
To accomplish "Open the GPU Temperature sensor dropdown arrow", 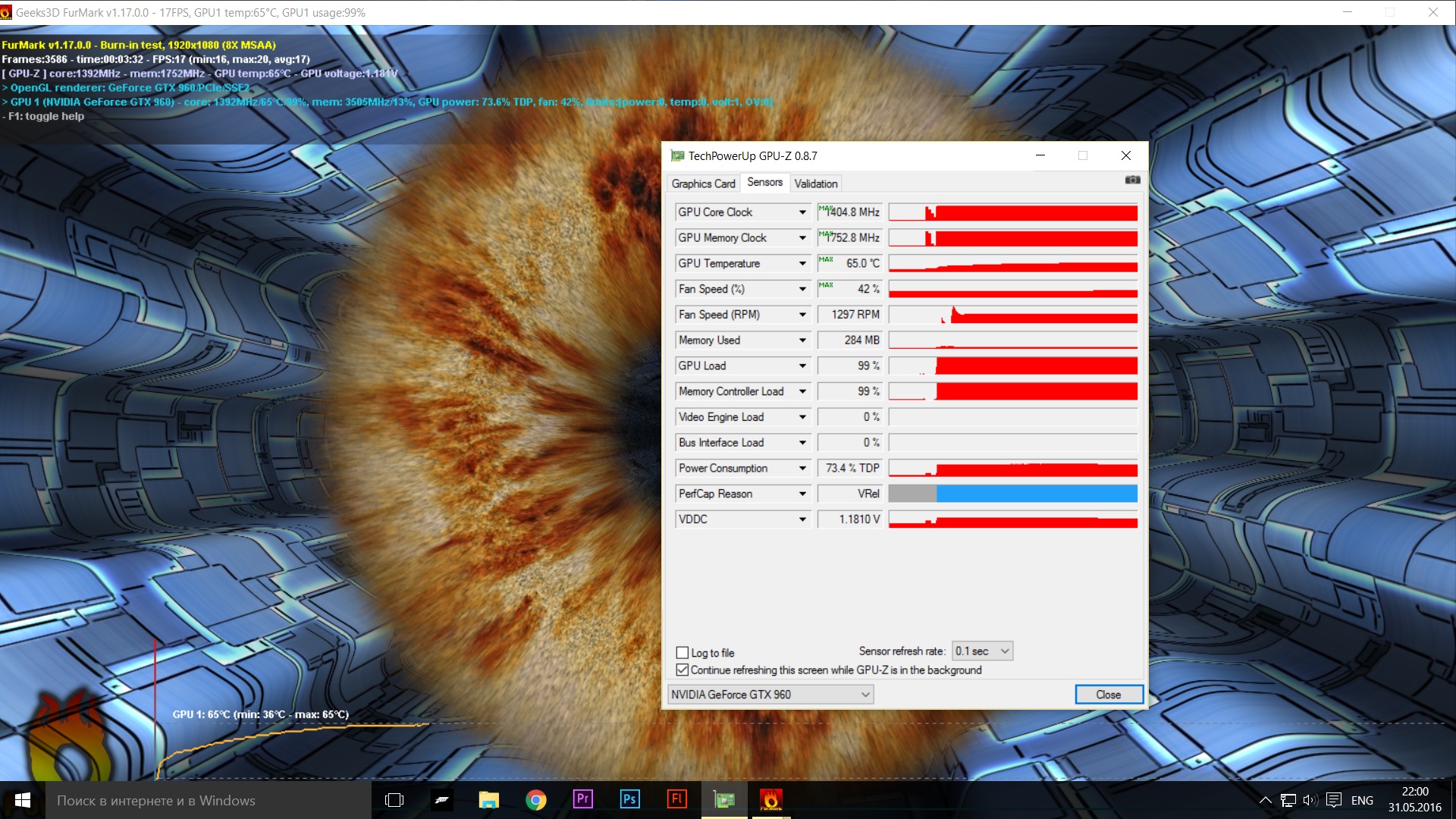I will click(x=802, y=264).
